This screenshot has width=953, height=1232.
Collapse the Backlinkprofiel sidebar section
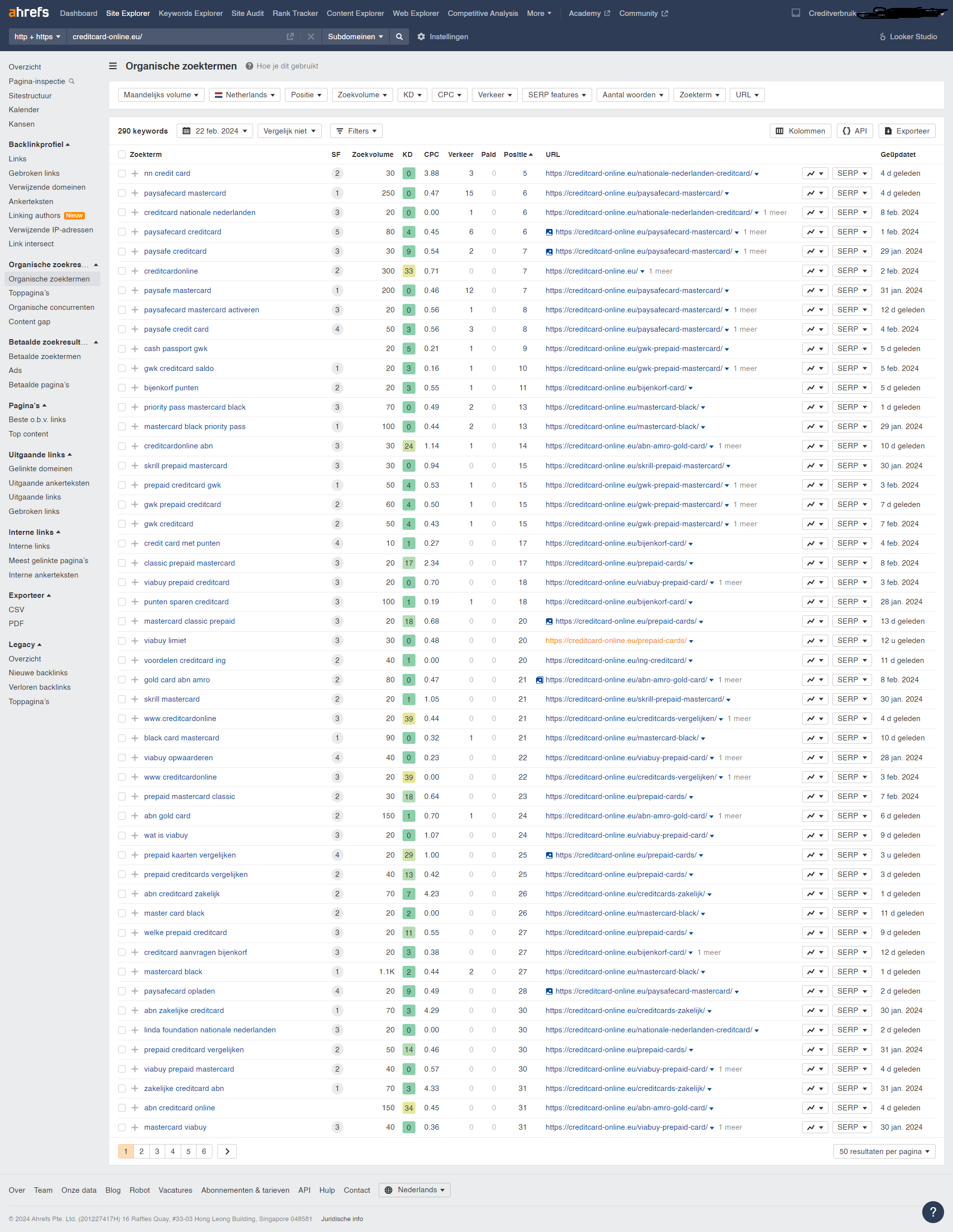tap(40, 145)
